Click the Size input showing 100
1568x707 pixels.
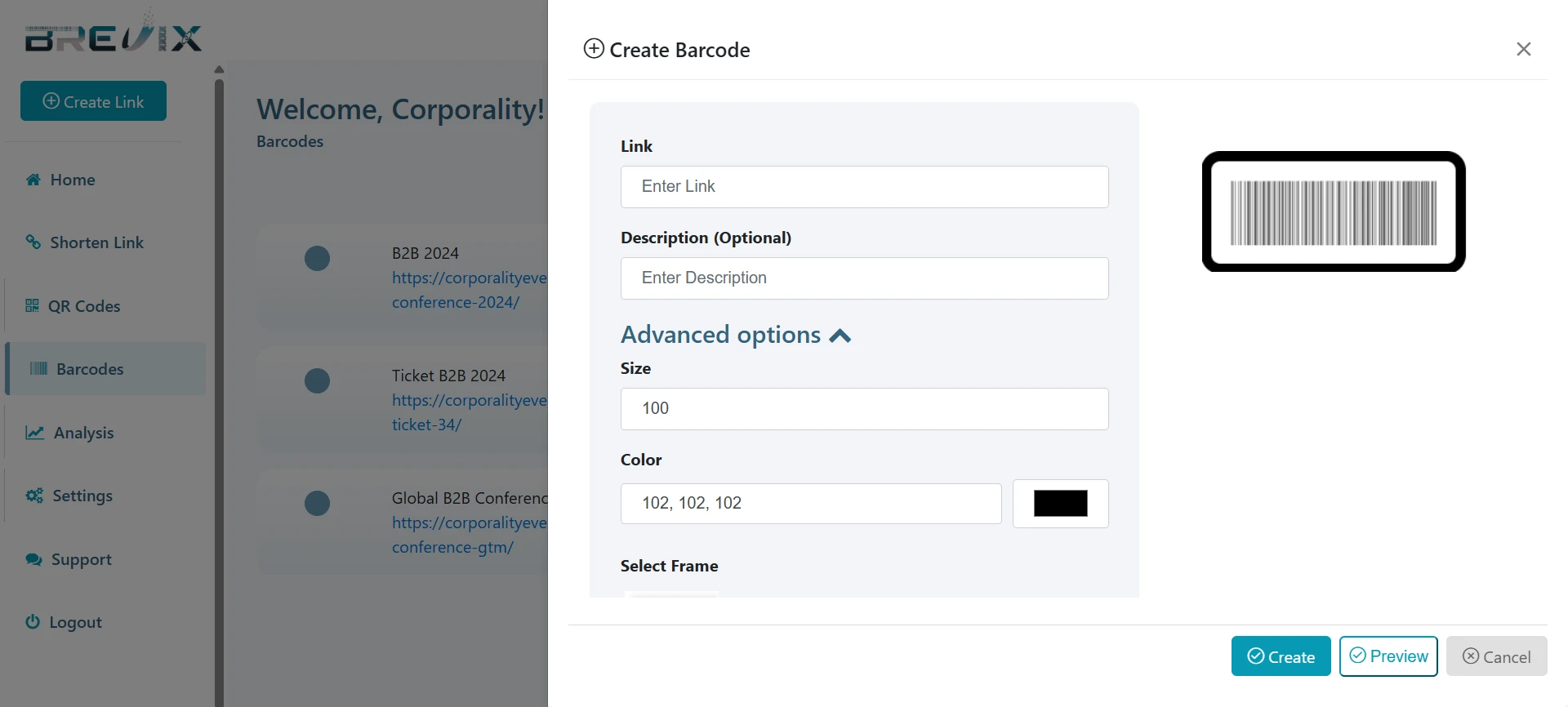point(864,409)
